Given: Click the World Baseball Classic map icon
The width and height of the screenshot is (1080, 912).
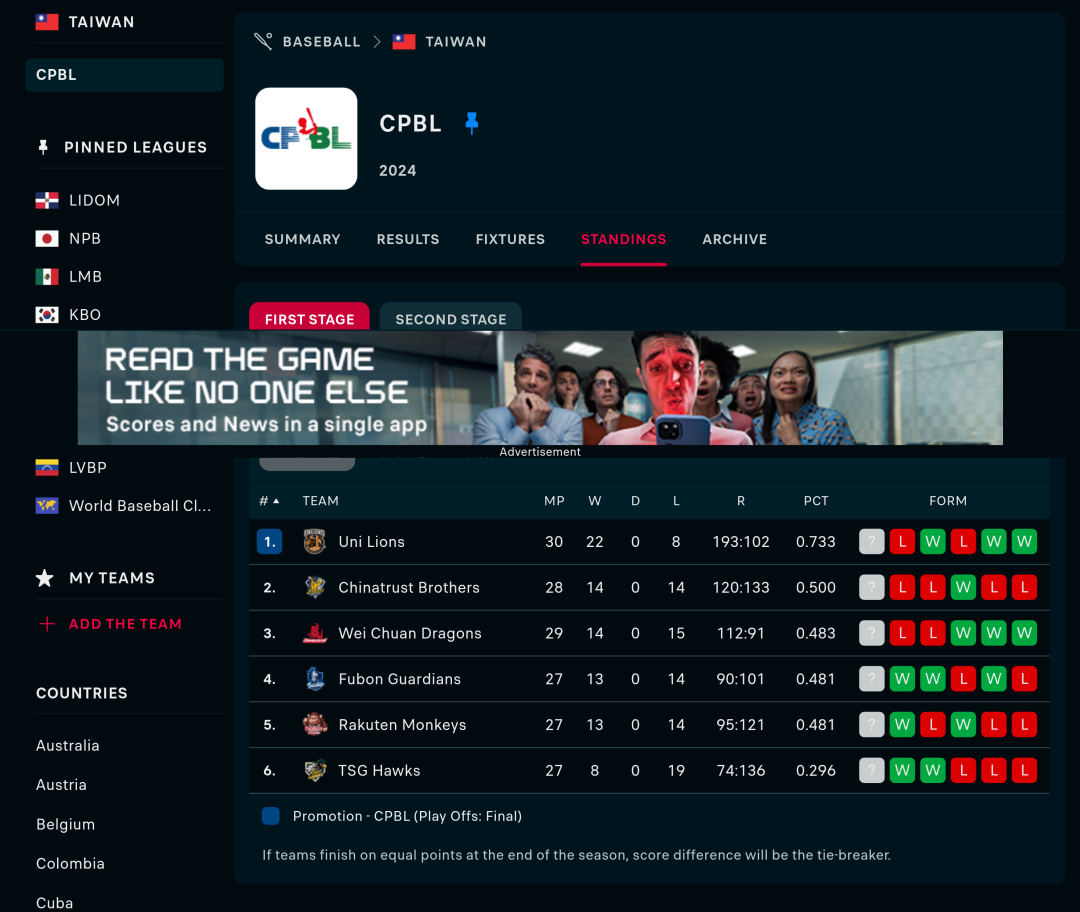Looking at the screenshot, I should click(47, 506).
